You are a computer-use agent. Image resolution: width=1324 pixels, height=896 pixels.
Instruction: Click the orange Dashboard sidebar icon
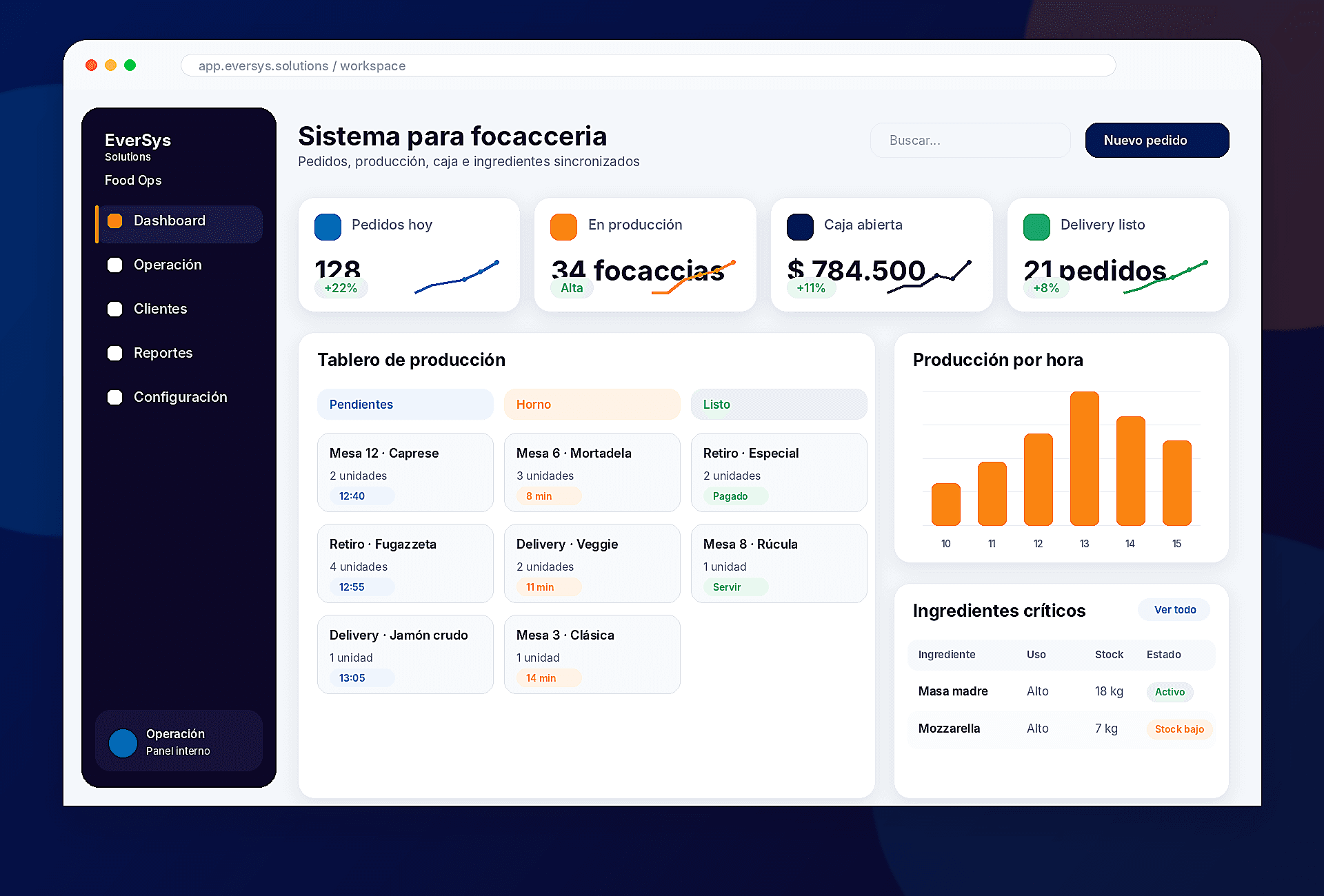pos(115,221)
